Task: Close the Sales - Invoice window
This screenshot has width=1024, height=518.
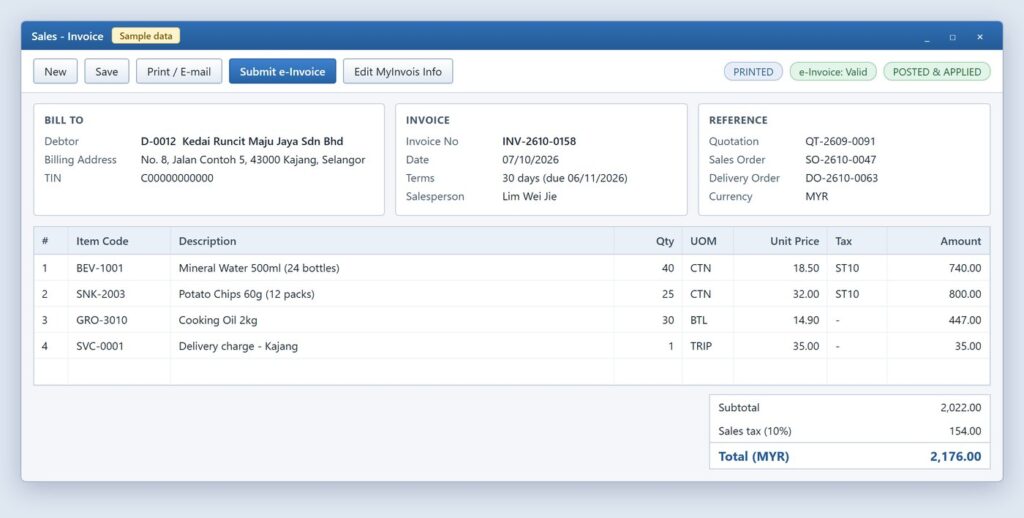Action: point(980,37)
